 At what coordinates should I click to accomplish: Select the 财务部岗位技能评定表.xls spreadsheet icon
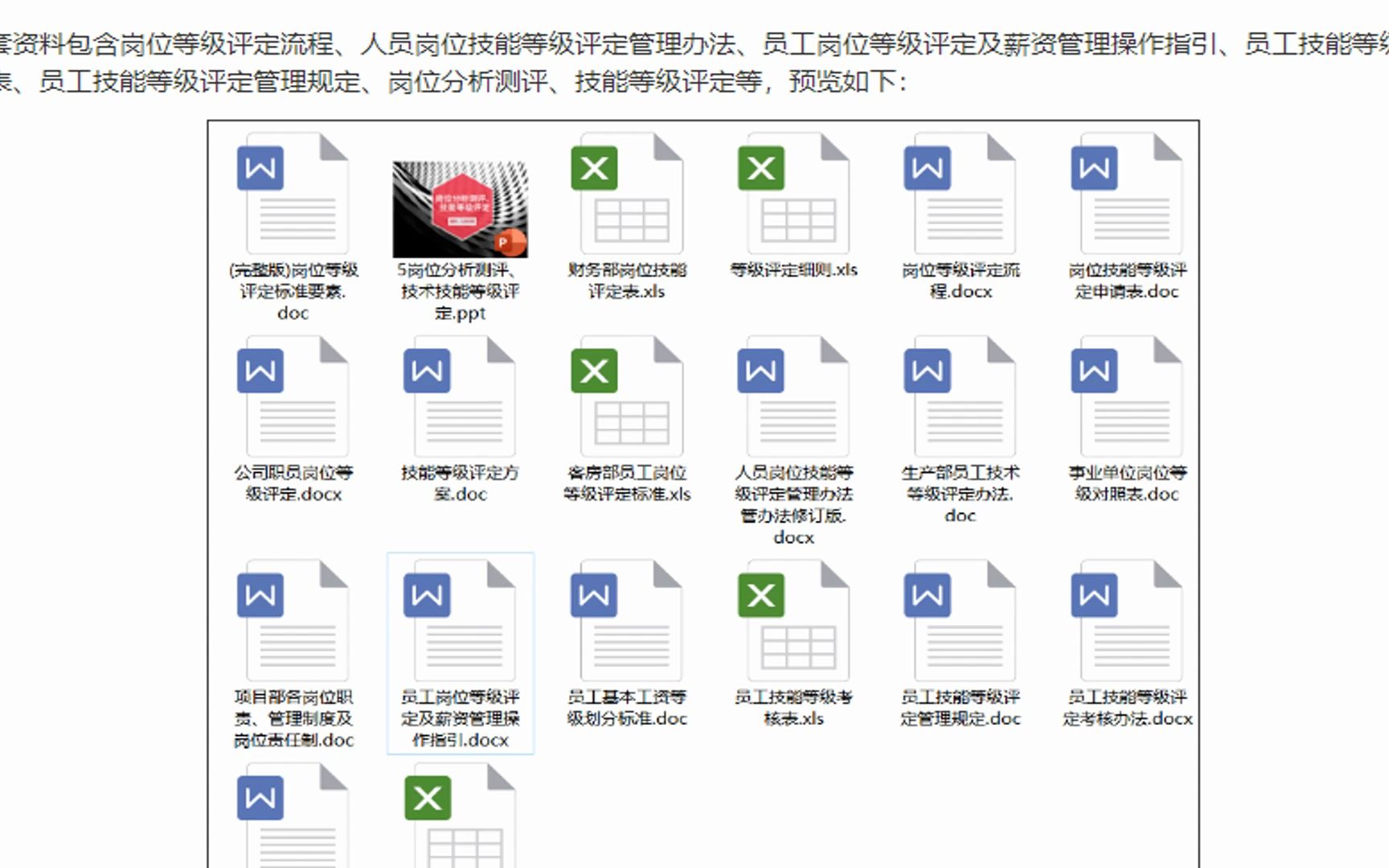click(627, 194)
